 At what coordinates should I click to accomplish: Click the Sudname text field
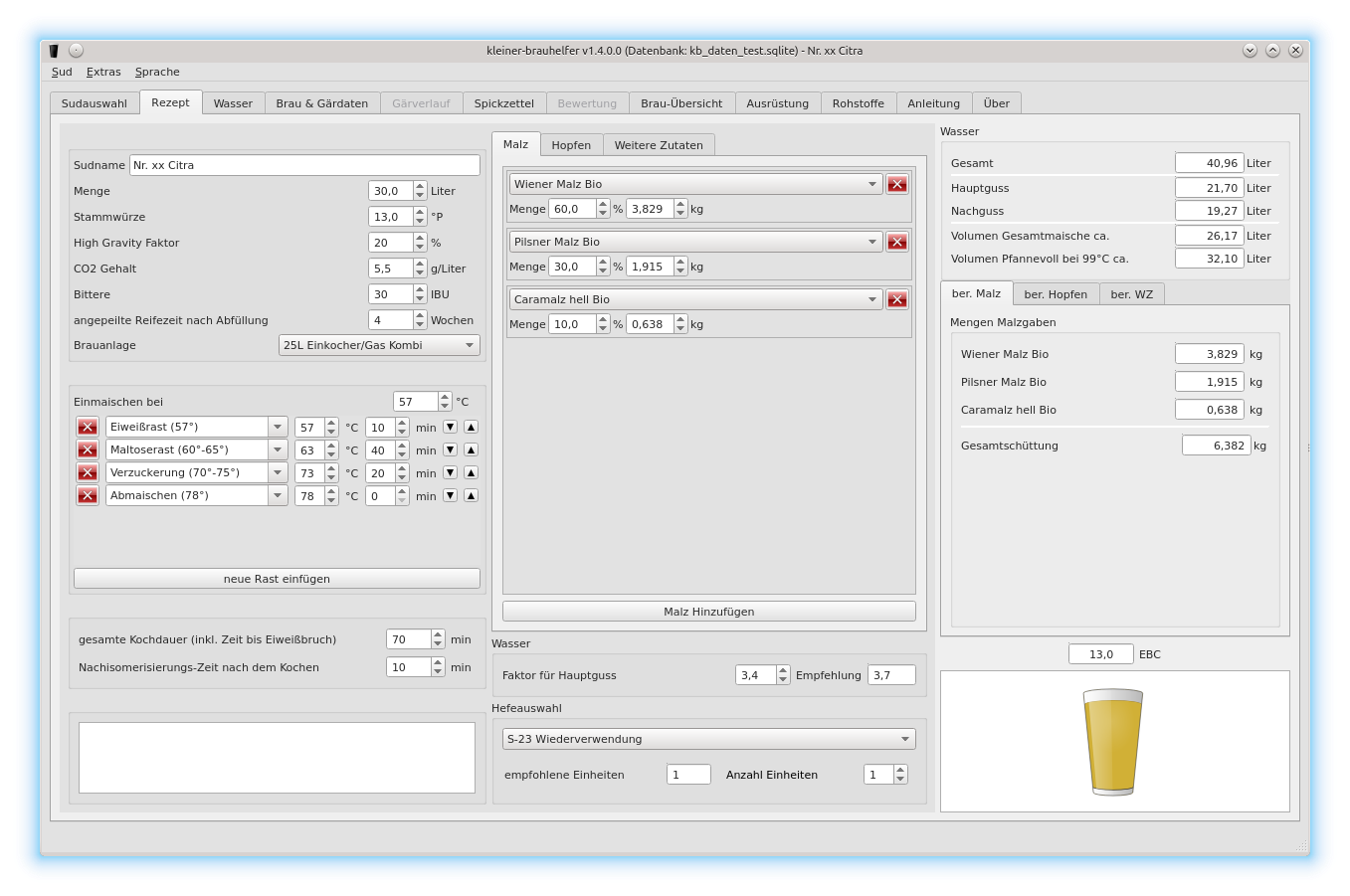304,165
